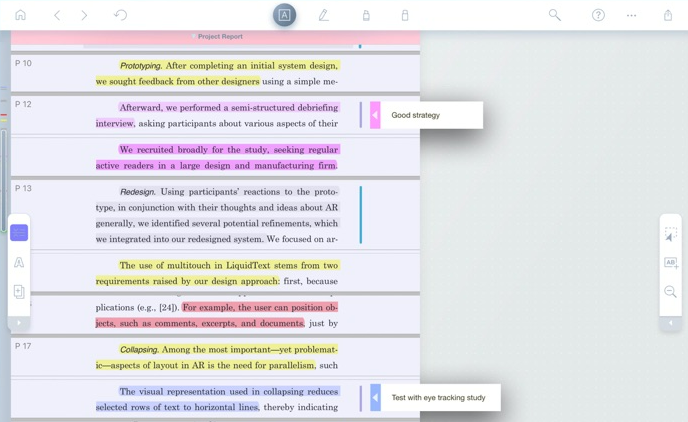Screen dimensions: 688x422
Task: Select the blue visual representation highlight
Action: click(218, 399)
